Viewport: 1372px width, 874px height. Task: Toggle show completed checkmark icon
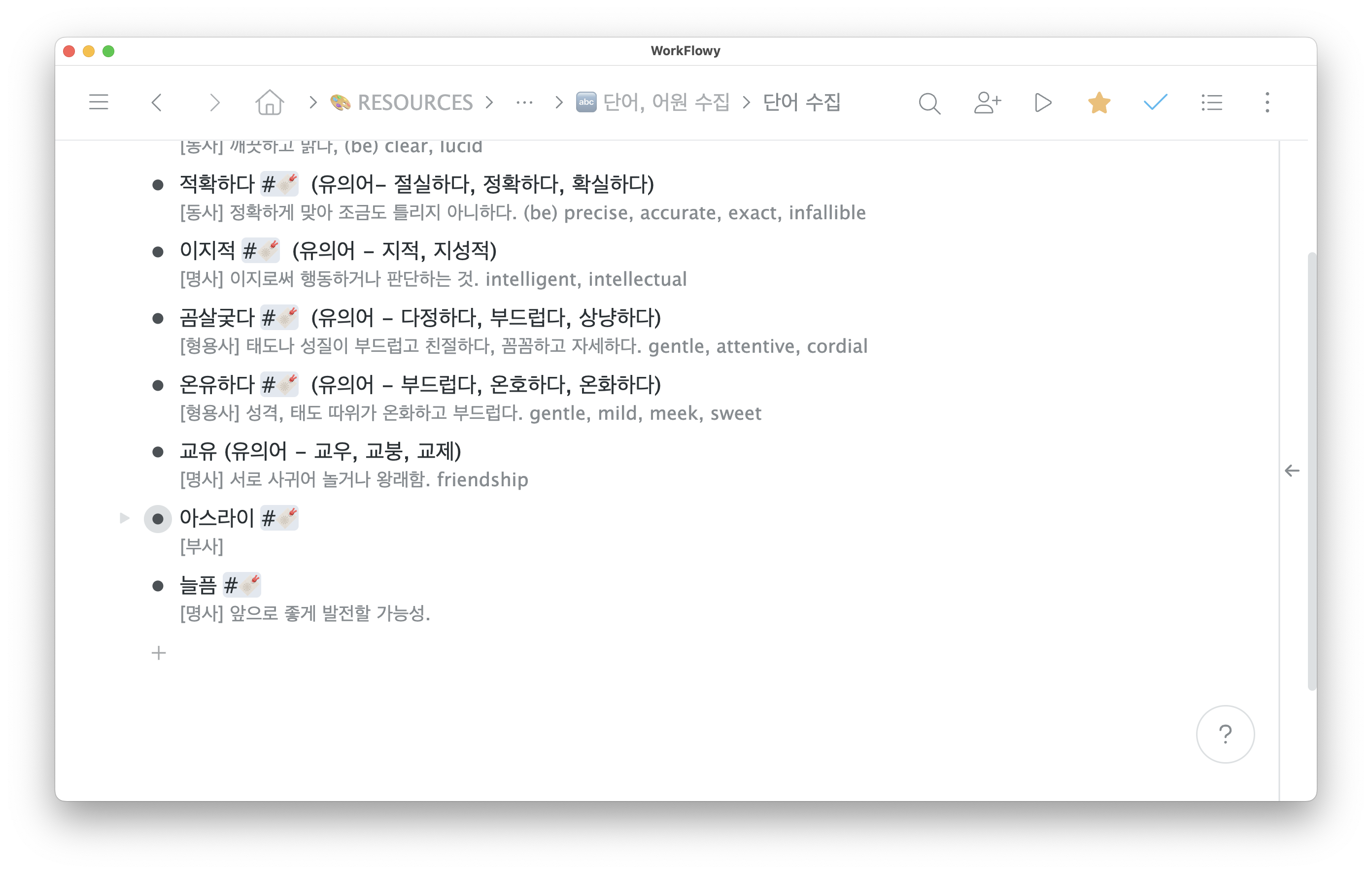(x=1156, y=102)
